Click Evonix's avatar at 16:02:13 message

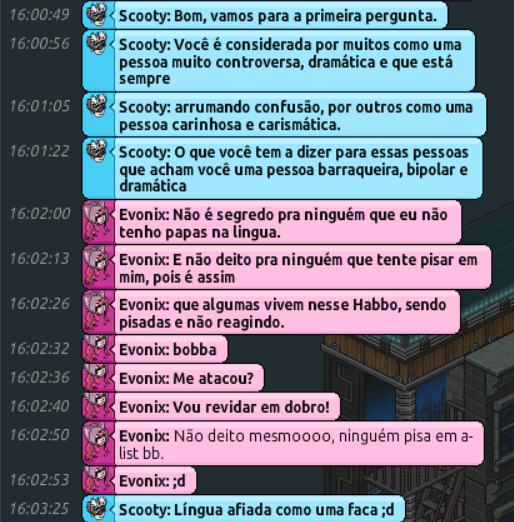coord(98,266)
